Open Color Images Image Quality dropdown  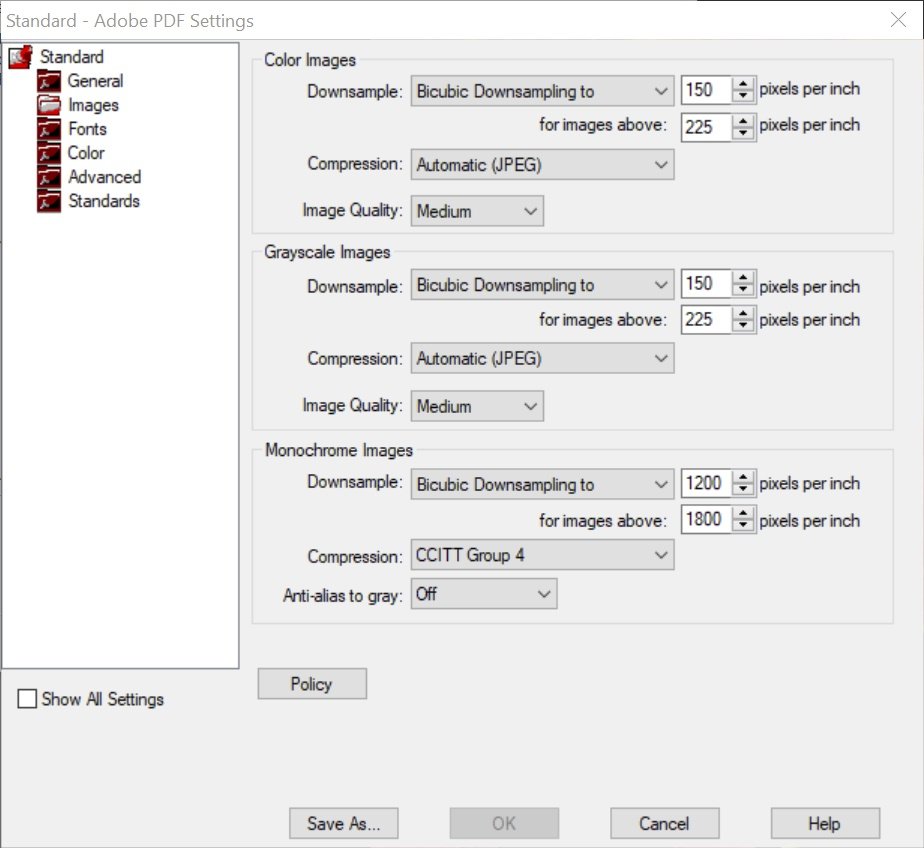pyautogui.click(x=477, y=211)
